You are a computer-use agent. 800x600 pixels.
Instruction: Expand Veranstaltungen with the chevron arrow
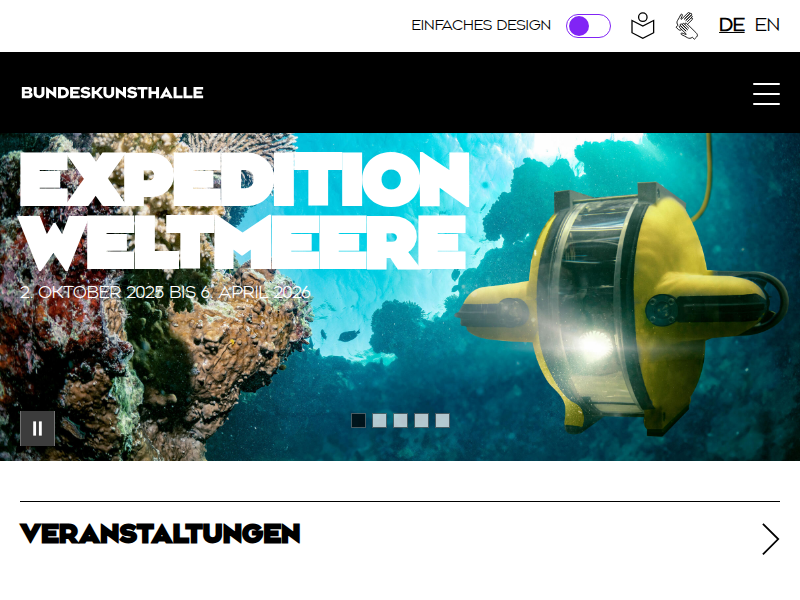(770, 539)
